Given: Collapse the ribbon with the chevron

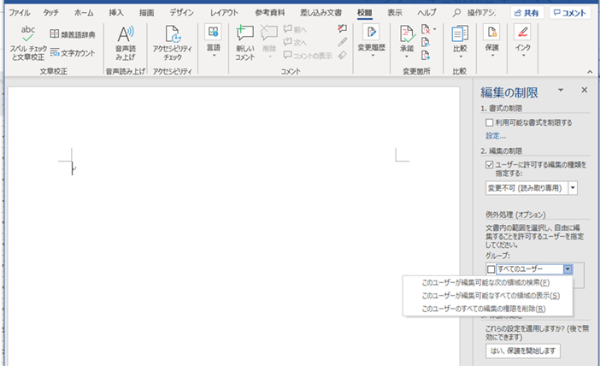Looking at the screenshot, I should (590, 72).
